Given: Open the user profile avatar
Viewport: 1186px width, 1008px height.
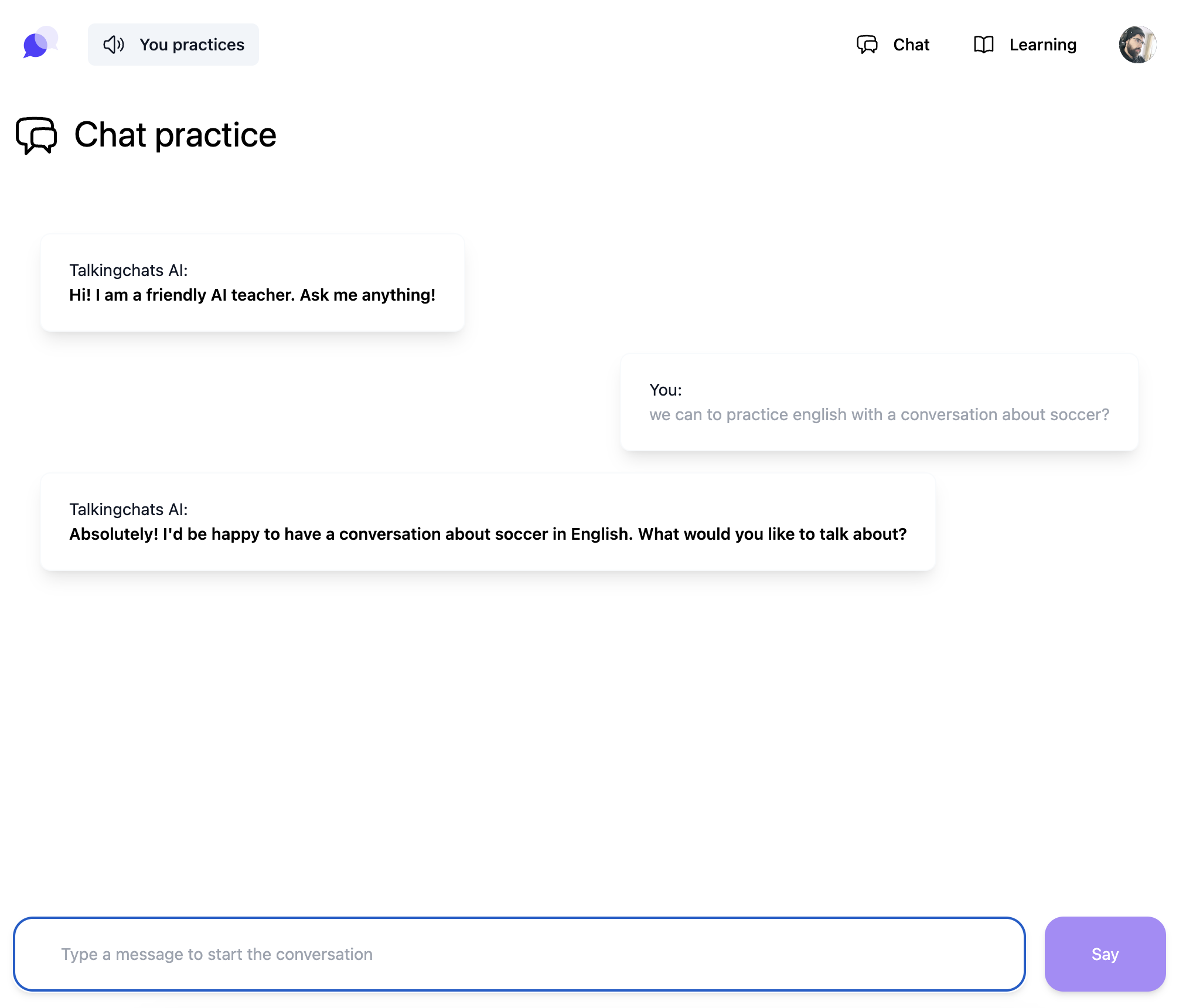Looking at the screenshot, I should pyautogui.click(x=1137, y=45).
